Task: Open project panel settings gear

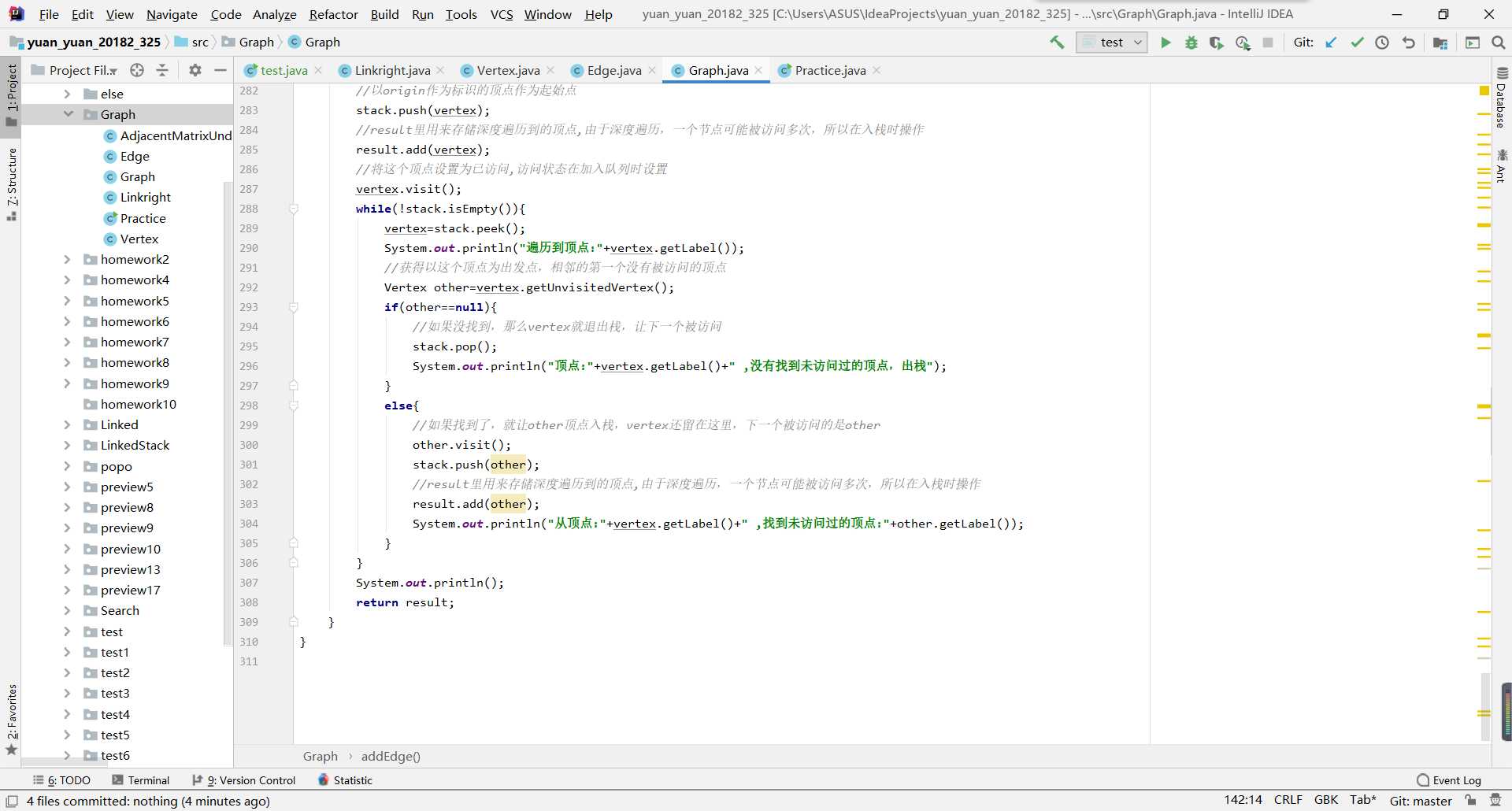Action: pos(195,70)
